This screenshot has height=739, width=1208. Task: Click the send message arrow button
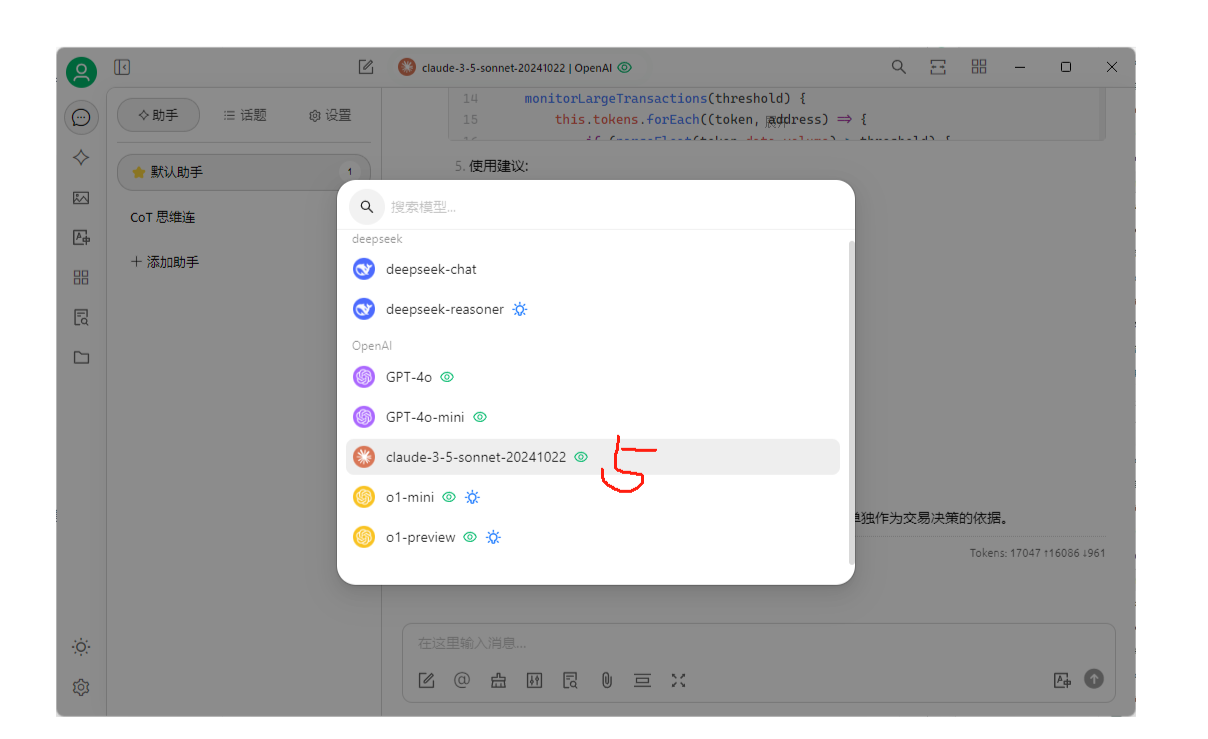[1094, 679]
